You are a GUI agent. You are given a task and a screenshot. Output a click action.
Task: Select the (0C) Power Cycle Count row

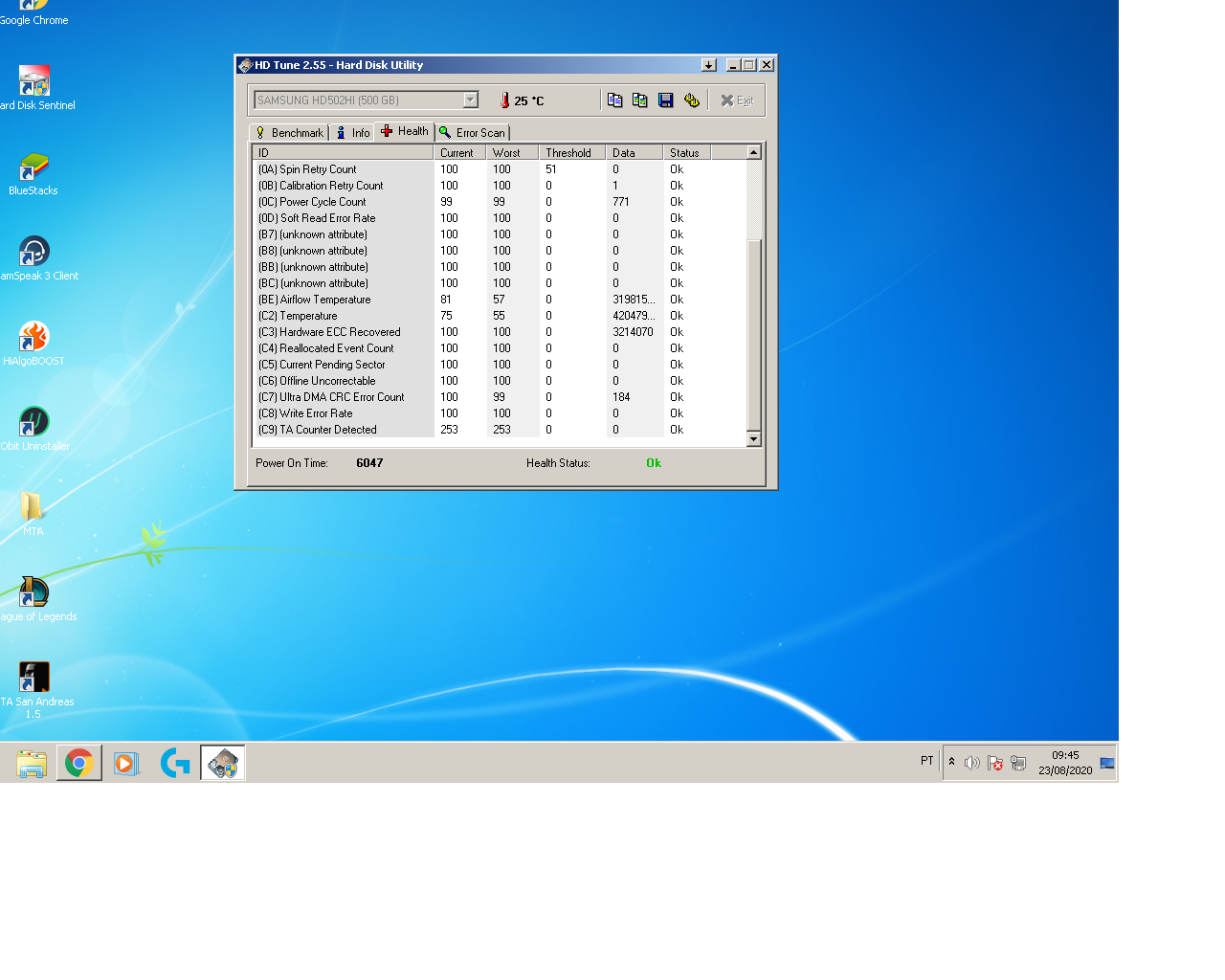499,202
